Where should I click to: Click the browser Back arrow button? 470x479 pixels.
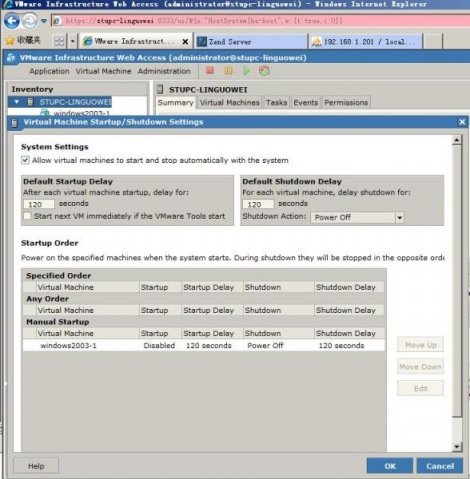[12, 21]
